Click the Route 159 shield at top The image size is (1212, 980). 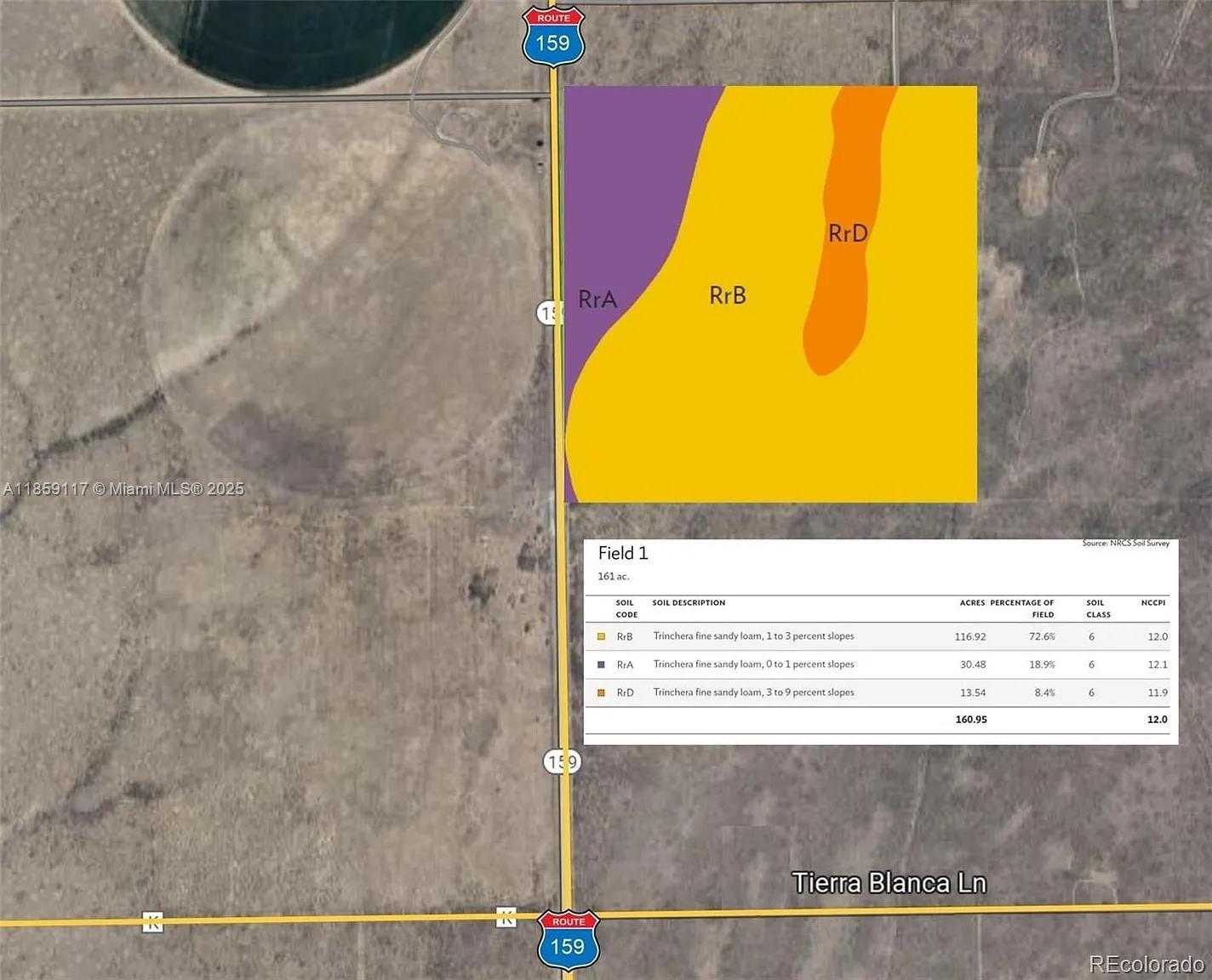coord(553,37)
